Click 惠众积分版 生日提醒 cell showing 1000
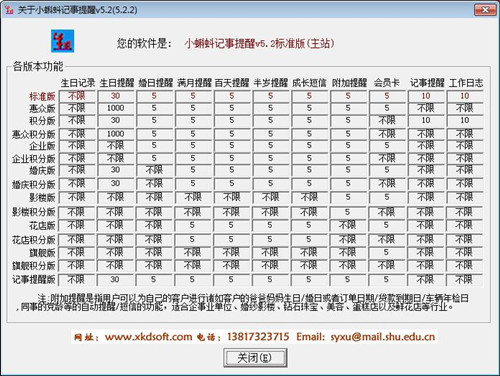500x376 pixels. [x=115, y=134]
